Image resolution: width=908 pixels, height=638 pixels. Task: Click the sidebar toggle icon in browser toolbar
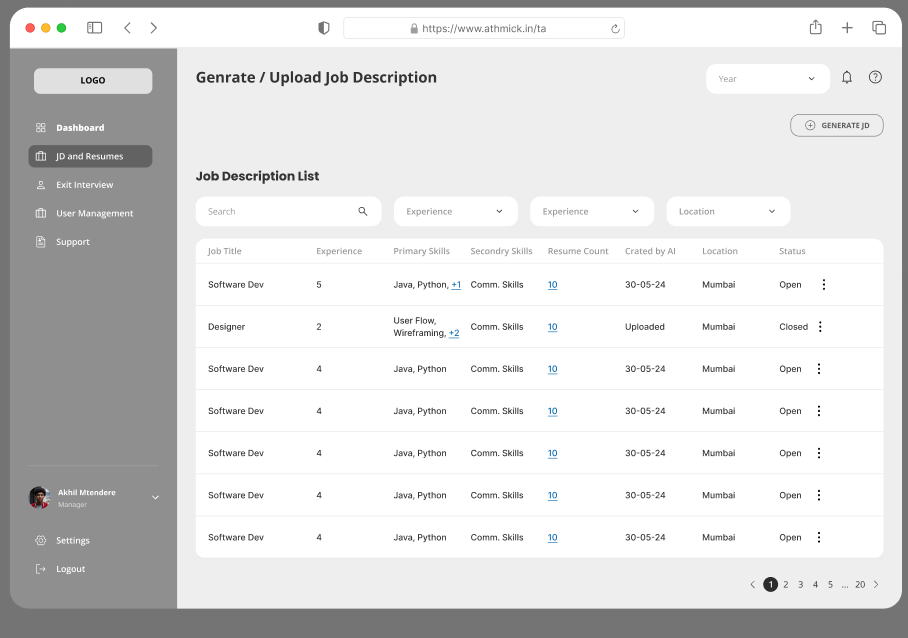point(94,28)
